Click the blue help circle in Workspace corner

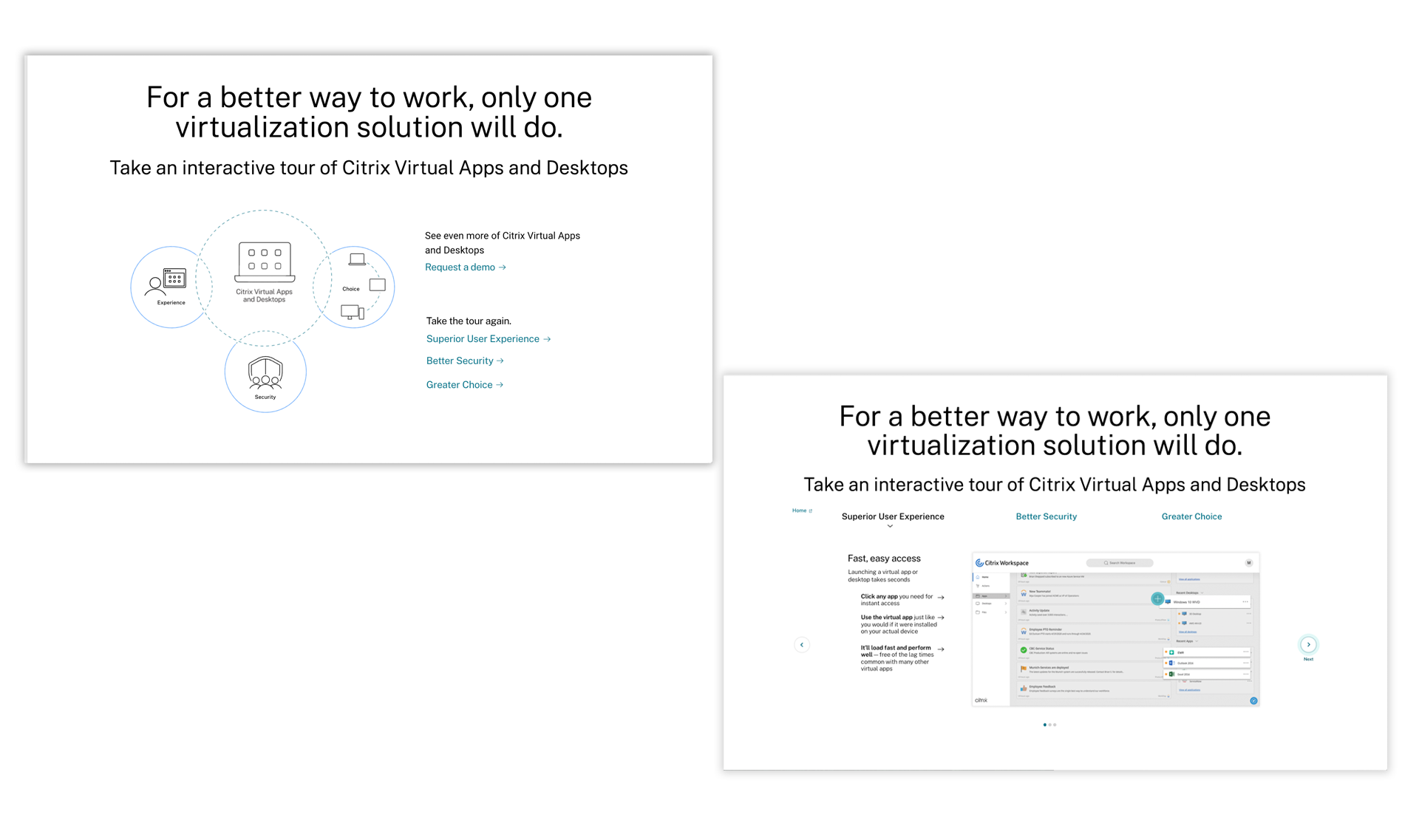pos(1253,700)
